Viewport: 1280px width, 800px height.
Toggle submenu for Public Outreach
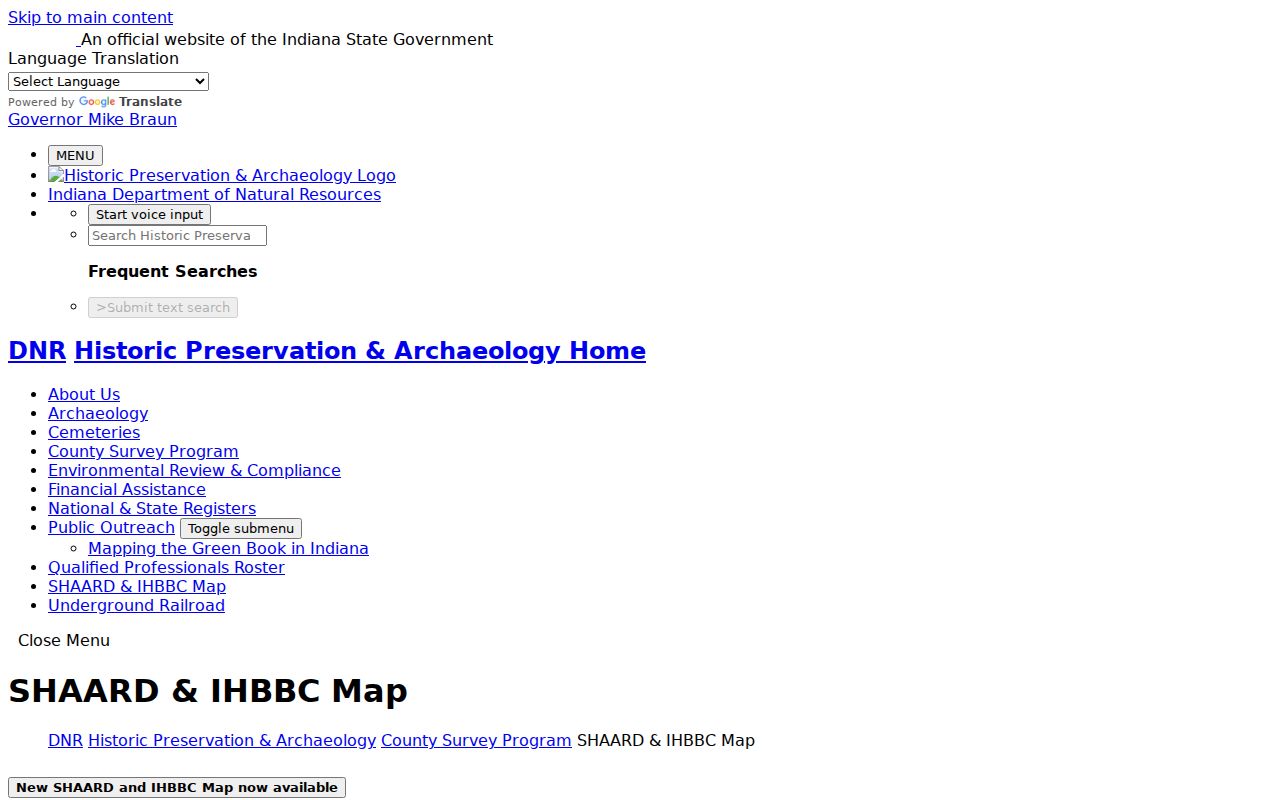click(241, 528)
